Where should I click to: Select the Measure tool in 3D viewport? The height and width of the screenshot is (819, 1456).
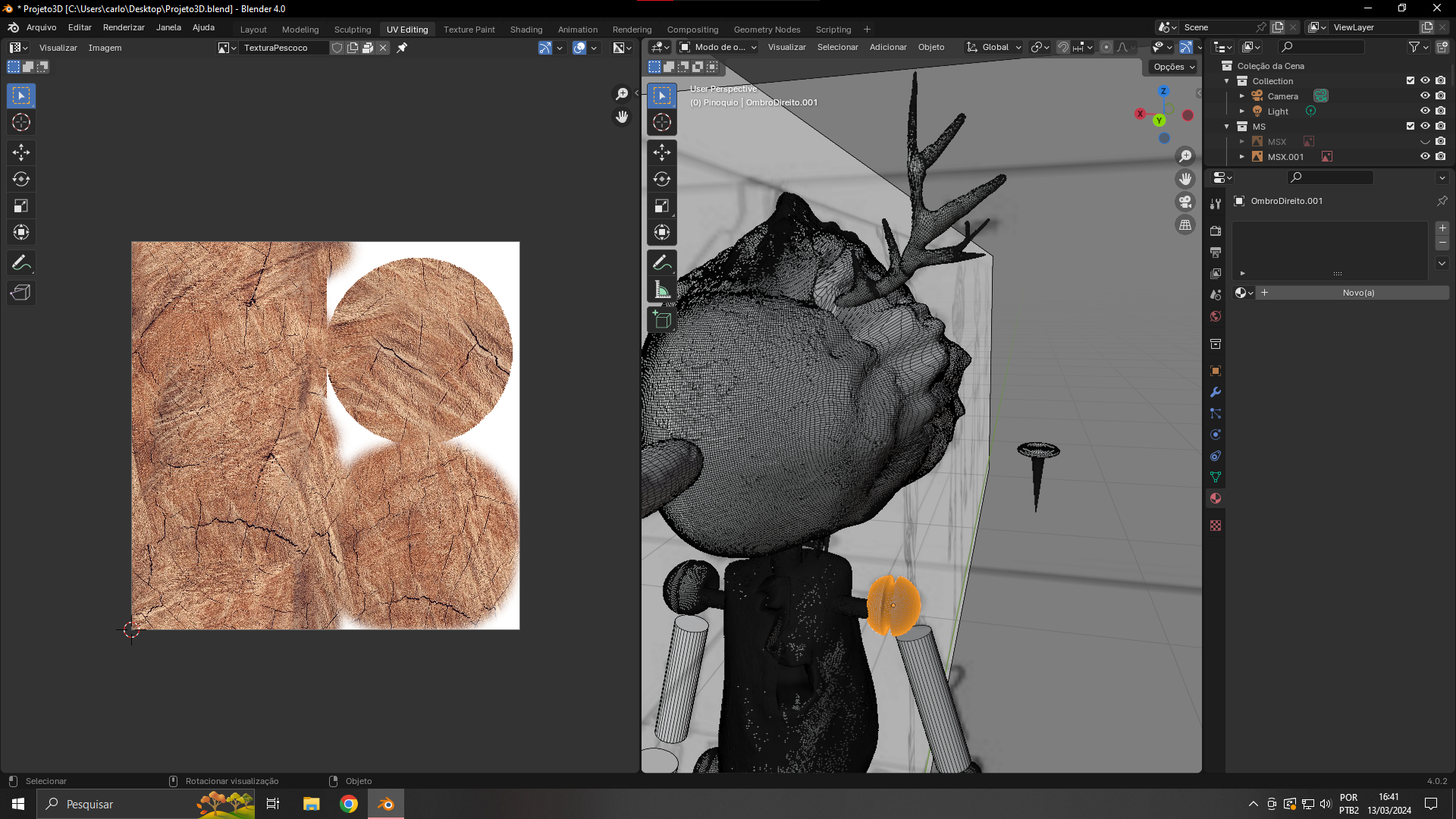point(661,290)
